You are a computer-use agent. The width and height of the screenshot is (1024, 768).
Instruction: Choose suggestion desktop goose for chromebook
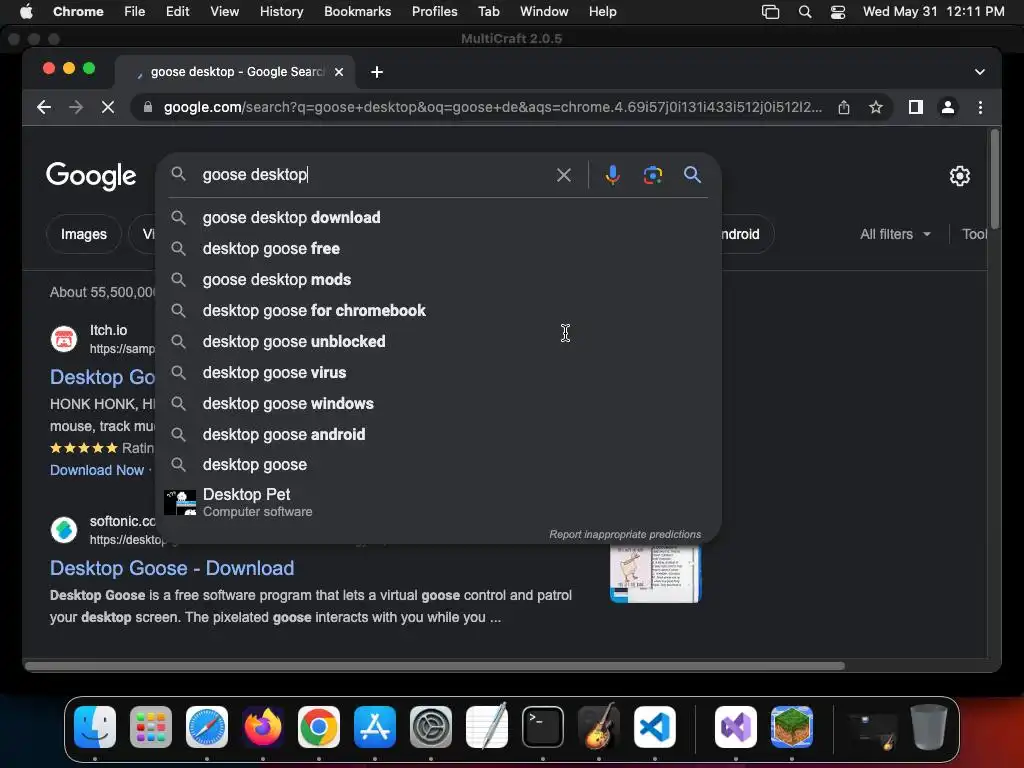click(x=438, y=310)
